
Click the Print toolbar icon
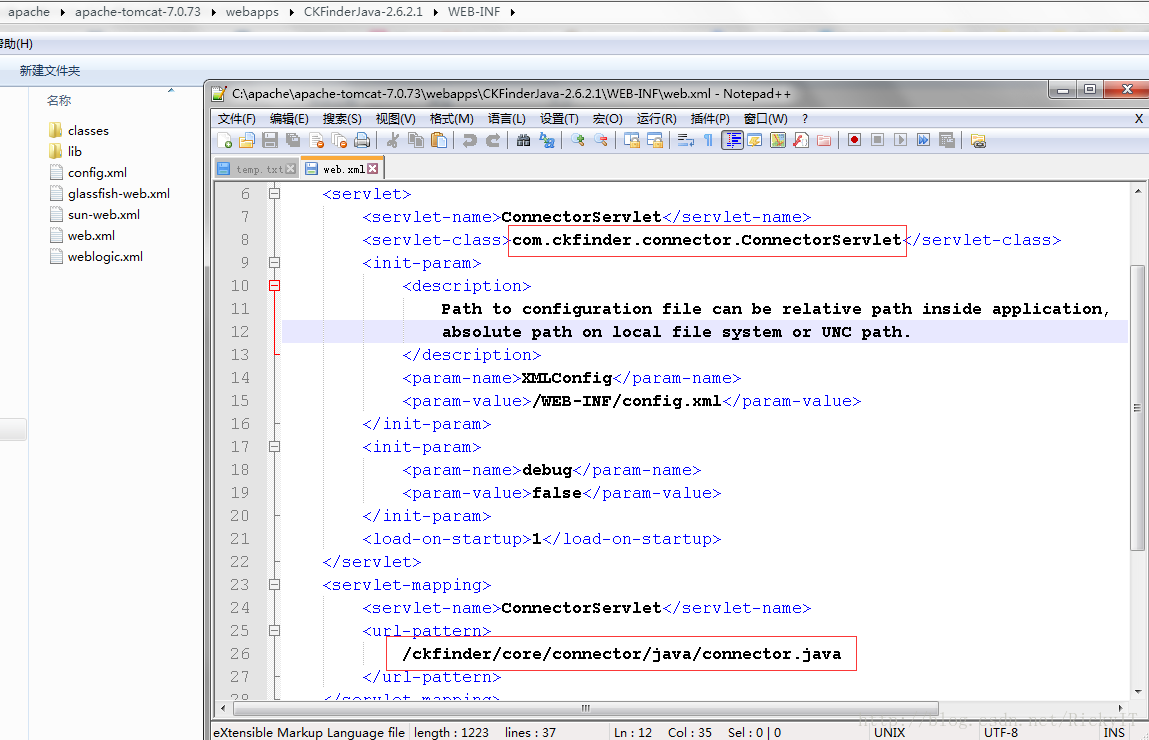(362, 141)
